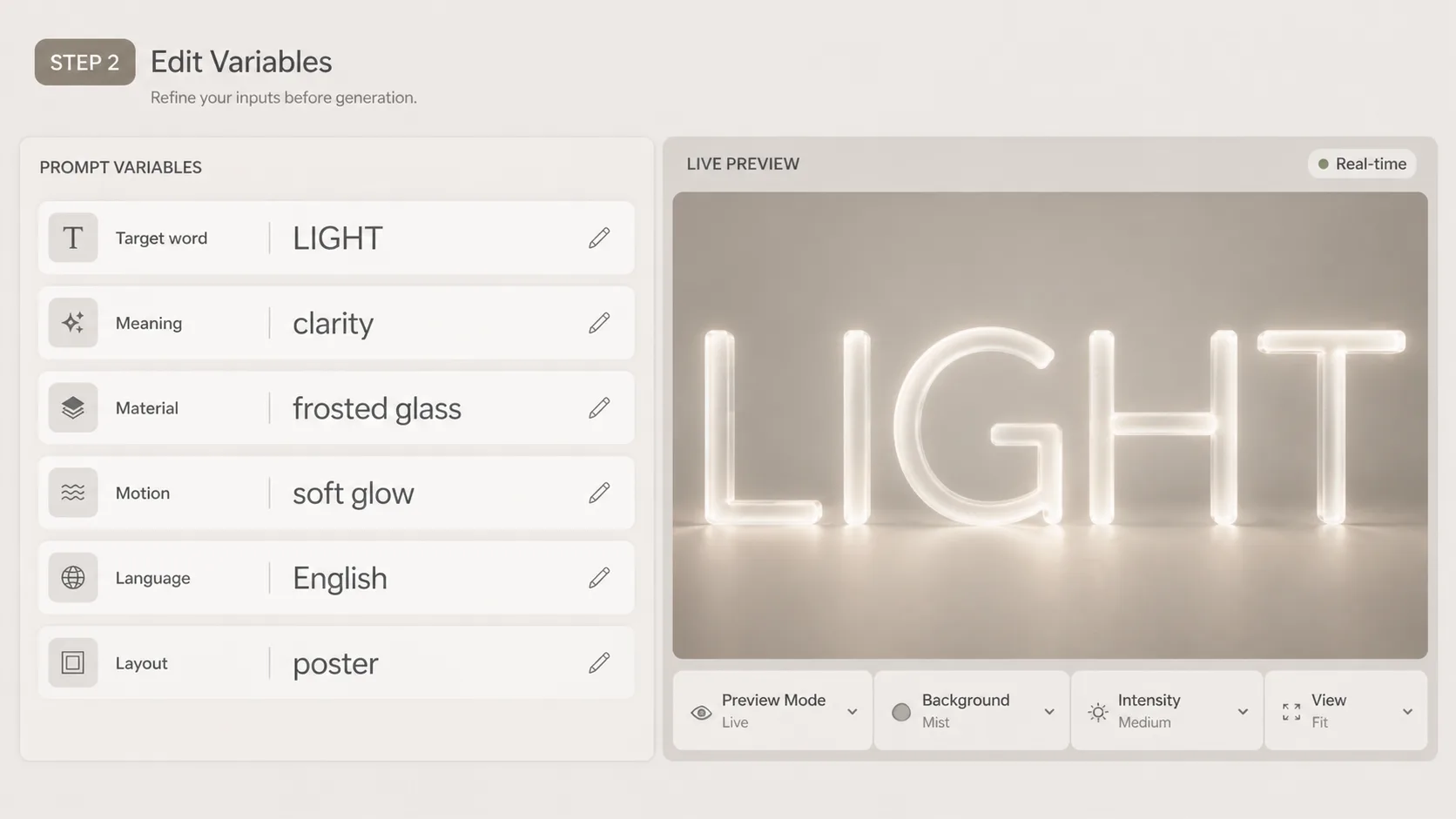Edit the Target word LIGHT
The width and height of the screenshot is (1456, 819).
[600, 237]
